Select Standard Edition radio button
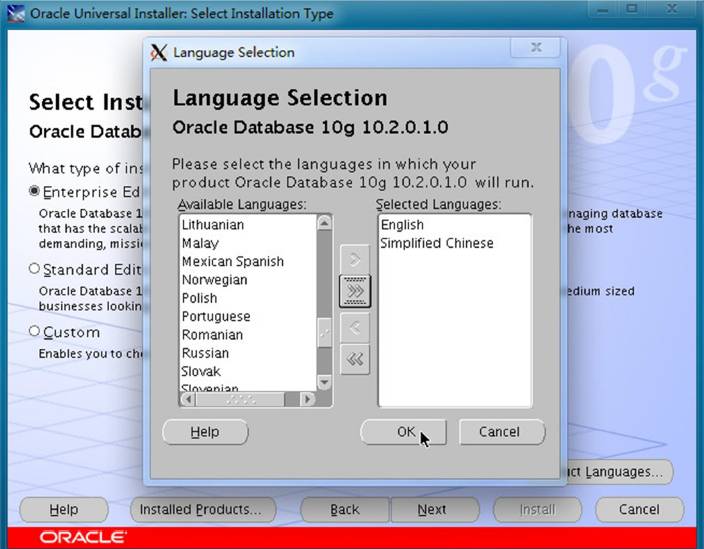Image resolution: width=704 pixels, height=549 pixels. (x=34, y=268)
